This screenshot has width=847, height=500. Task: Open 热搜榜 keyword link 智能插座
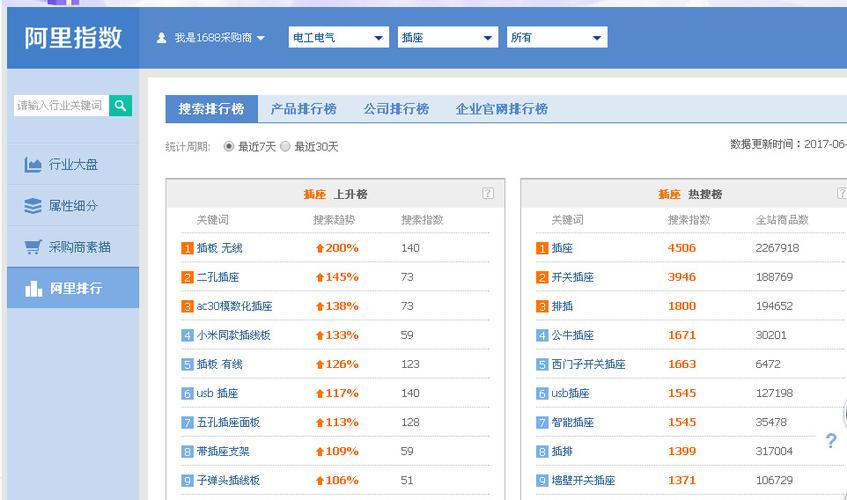[x=573, y=423]
